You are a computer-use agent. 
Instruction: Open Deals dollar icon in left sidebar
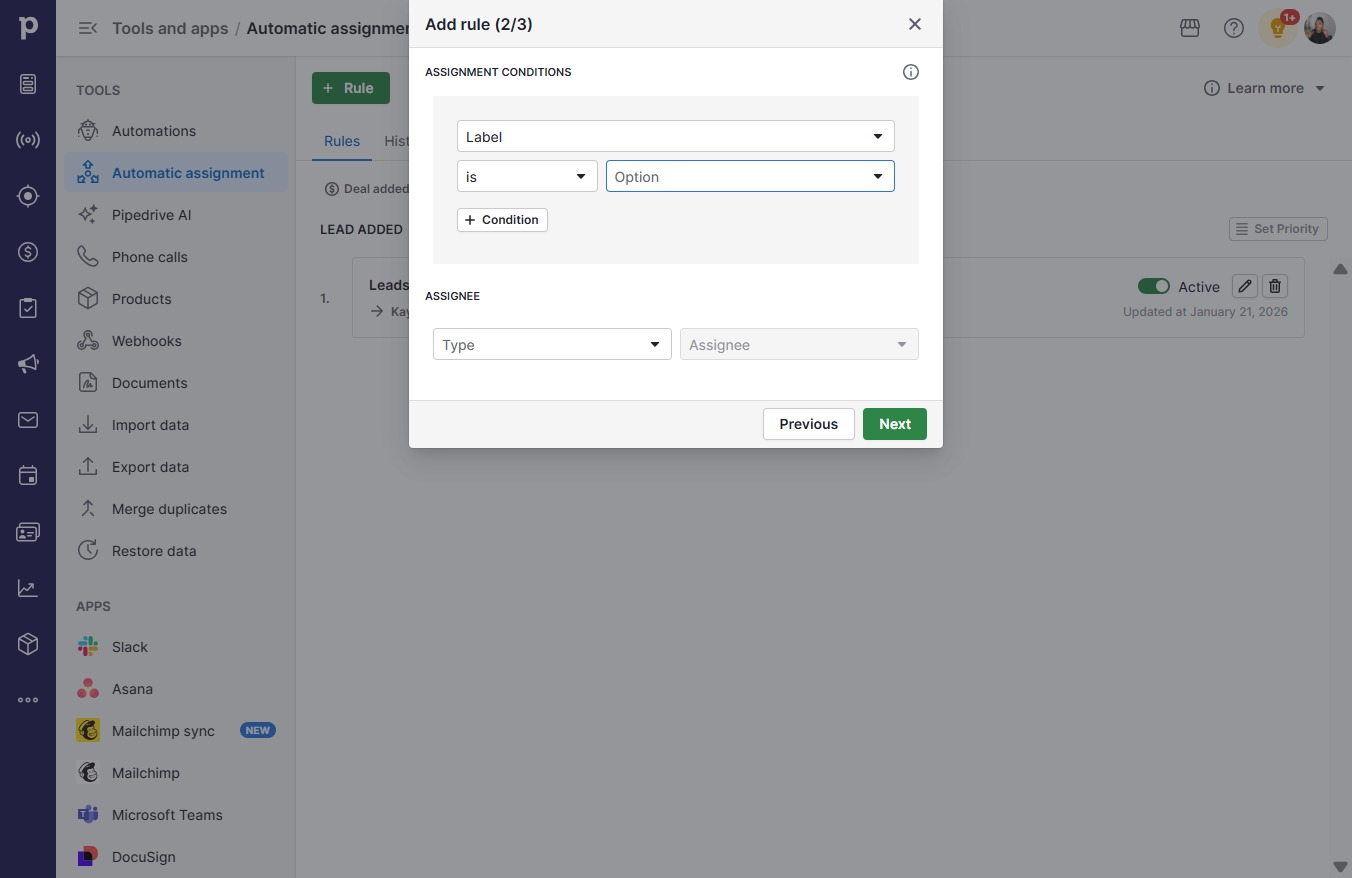point(28,252)
